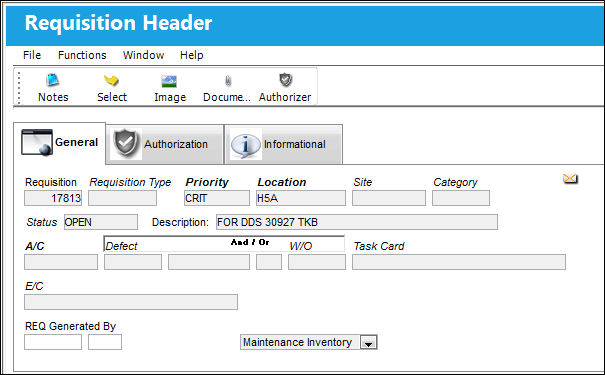
Task: Open the Help menu
Action: 192,55
